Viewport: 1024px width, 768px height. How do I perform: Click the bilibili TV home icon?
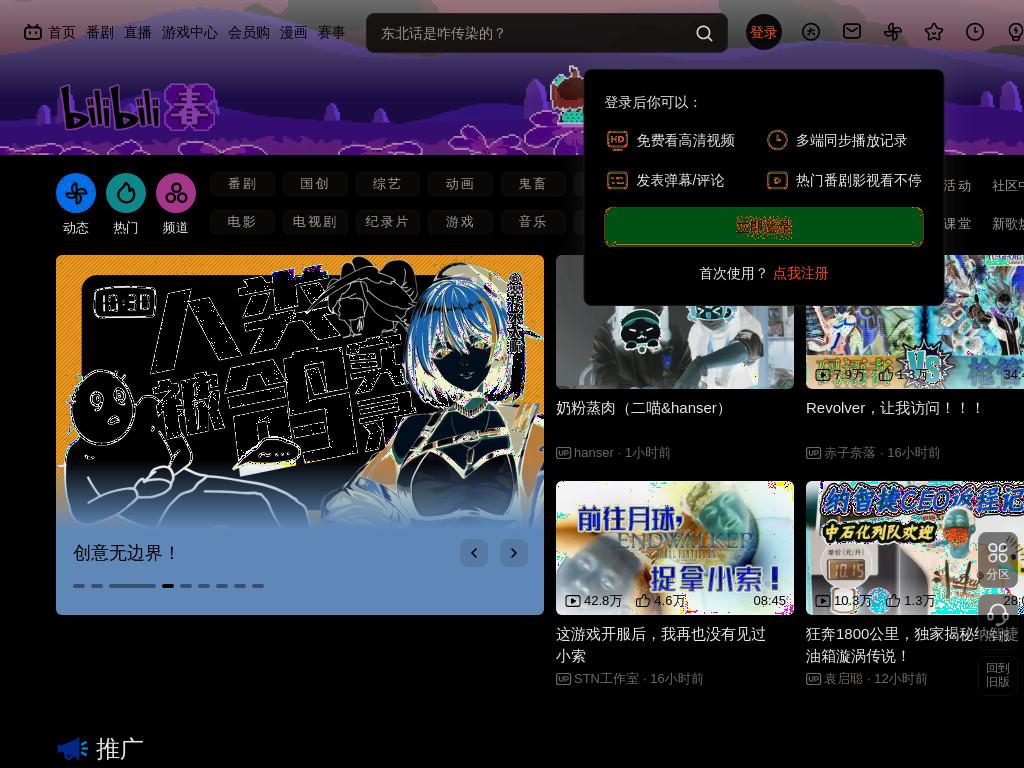(x=33, y=32)
